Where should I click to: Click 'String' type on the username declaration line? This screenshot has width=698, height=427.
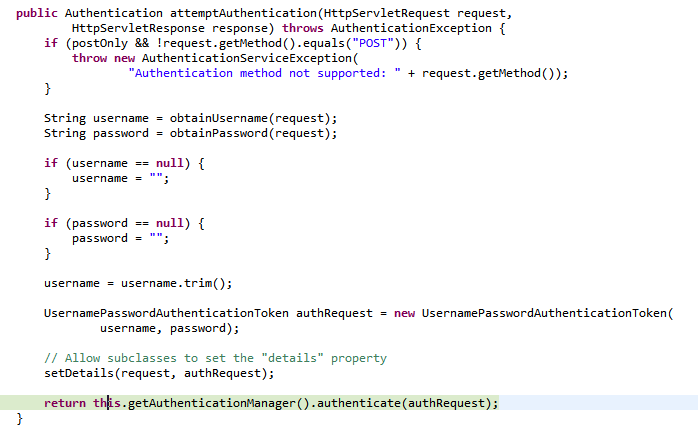(x=65, y=118)
